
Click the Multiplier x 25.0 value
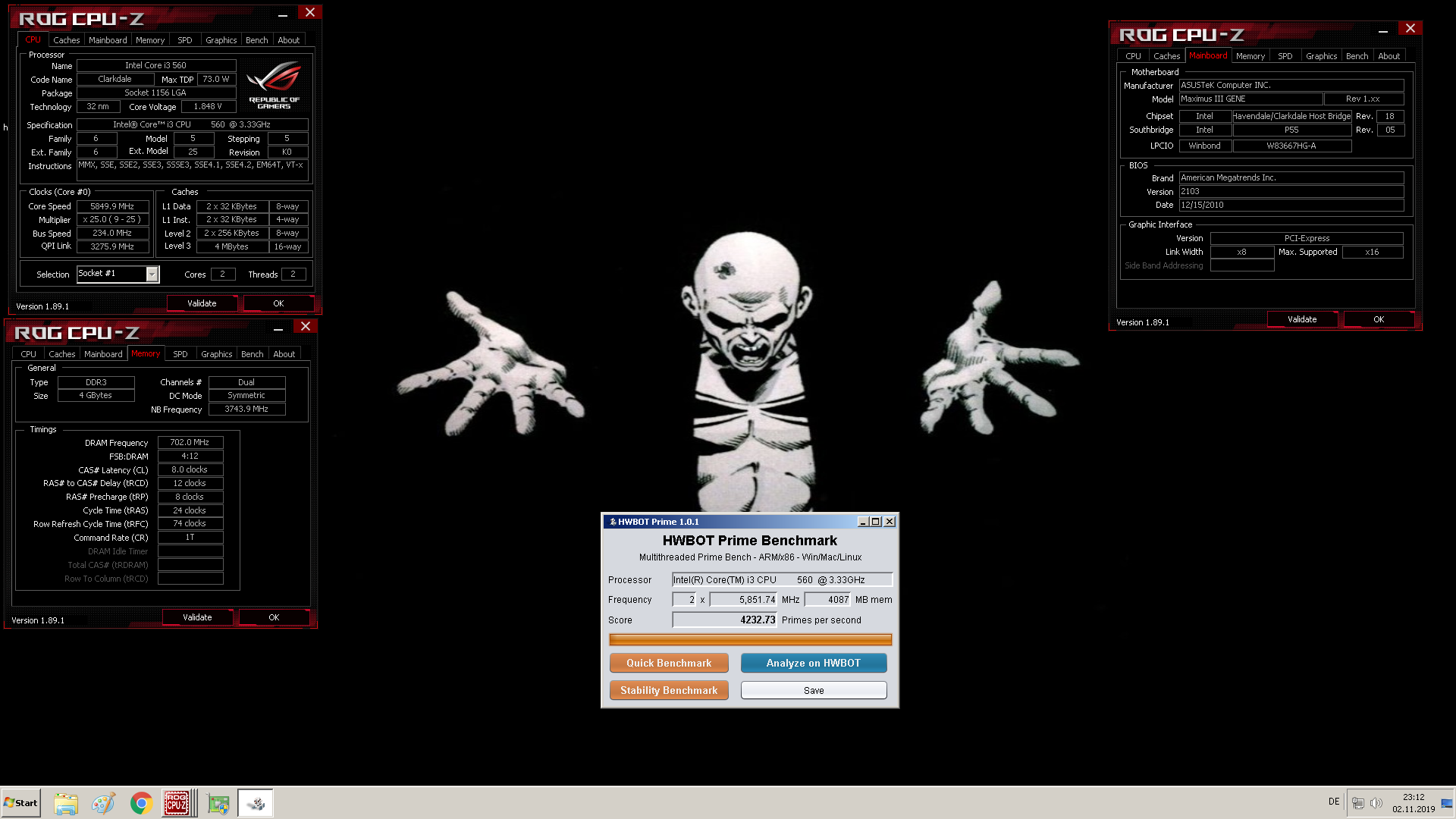(x=112, y=219)
